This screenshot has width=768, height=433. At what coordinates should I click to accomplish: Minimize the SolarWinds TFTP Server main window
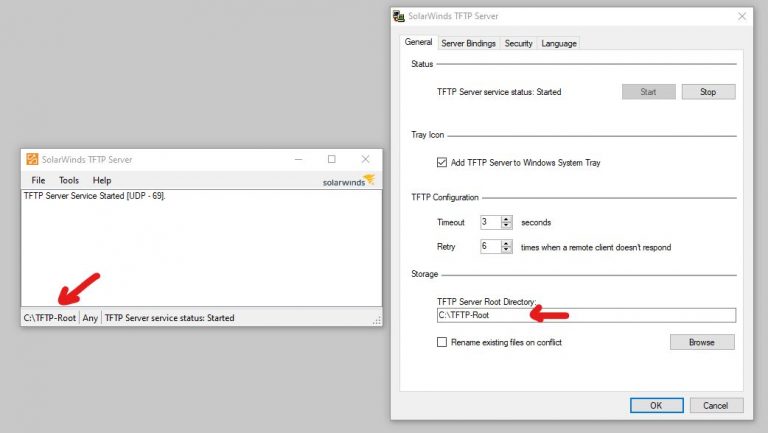pyautogui.click(x=298, y=159)
